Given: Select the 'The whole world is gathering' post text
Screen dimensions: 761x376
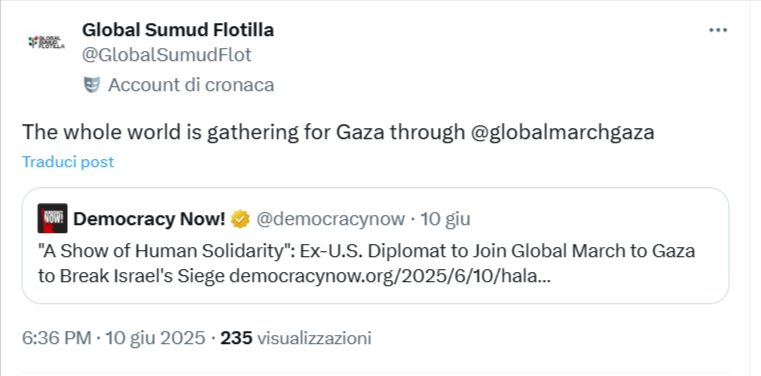Looking at the screenshot, I should [x=338, y=132].
